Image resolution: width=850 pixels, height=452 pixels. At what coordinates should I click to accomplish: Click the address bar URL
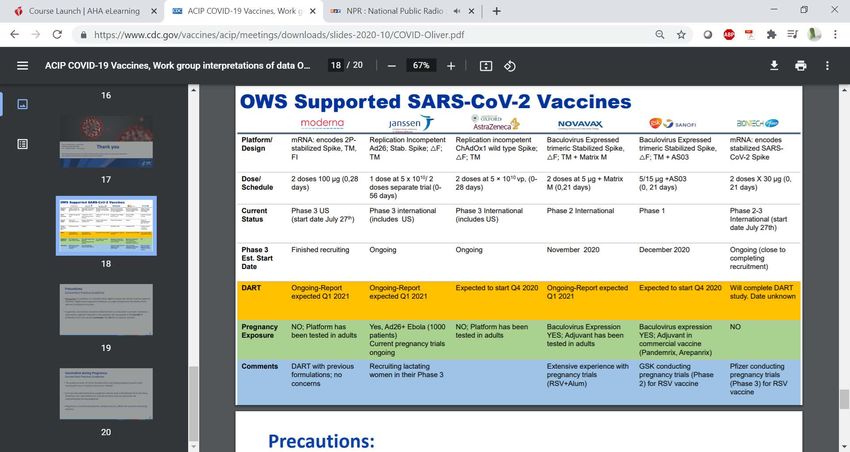pyautogui.click(x=279, y=35)
